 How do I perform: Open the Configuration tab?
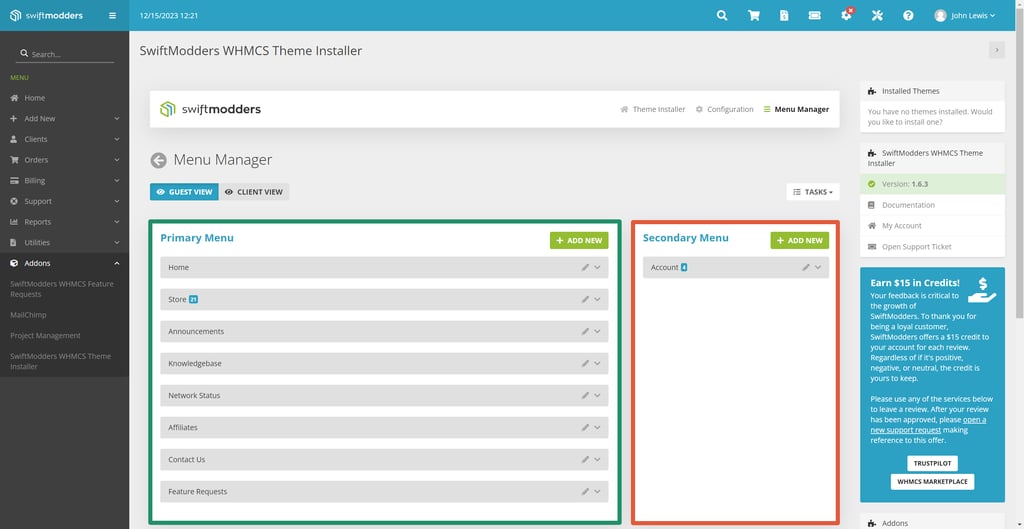tap(724, 109)
